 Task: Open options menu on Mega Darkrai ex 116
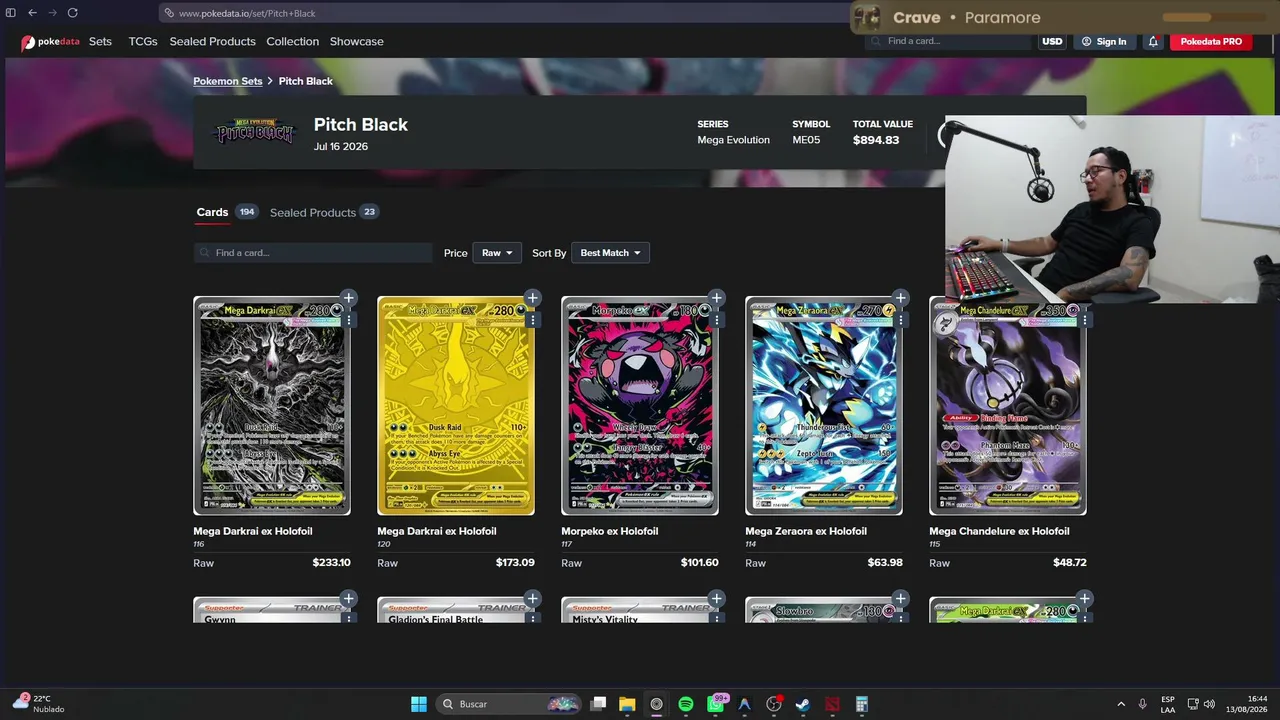tap(348, 320)
